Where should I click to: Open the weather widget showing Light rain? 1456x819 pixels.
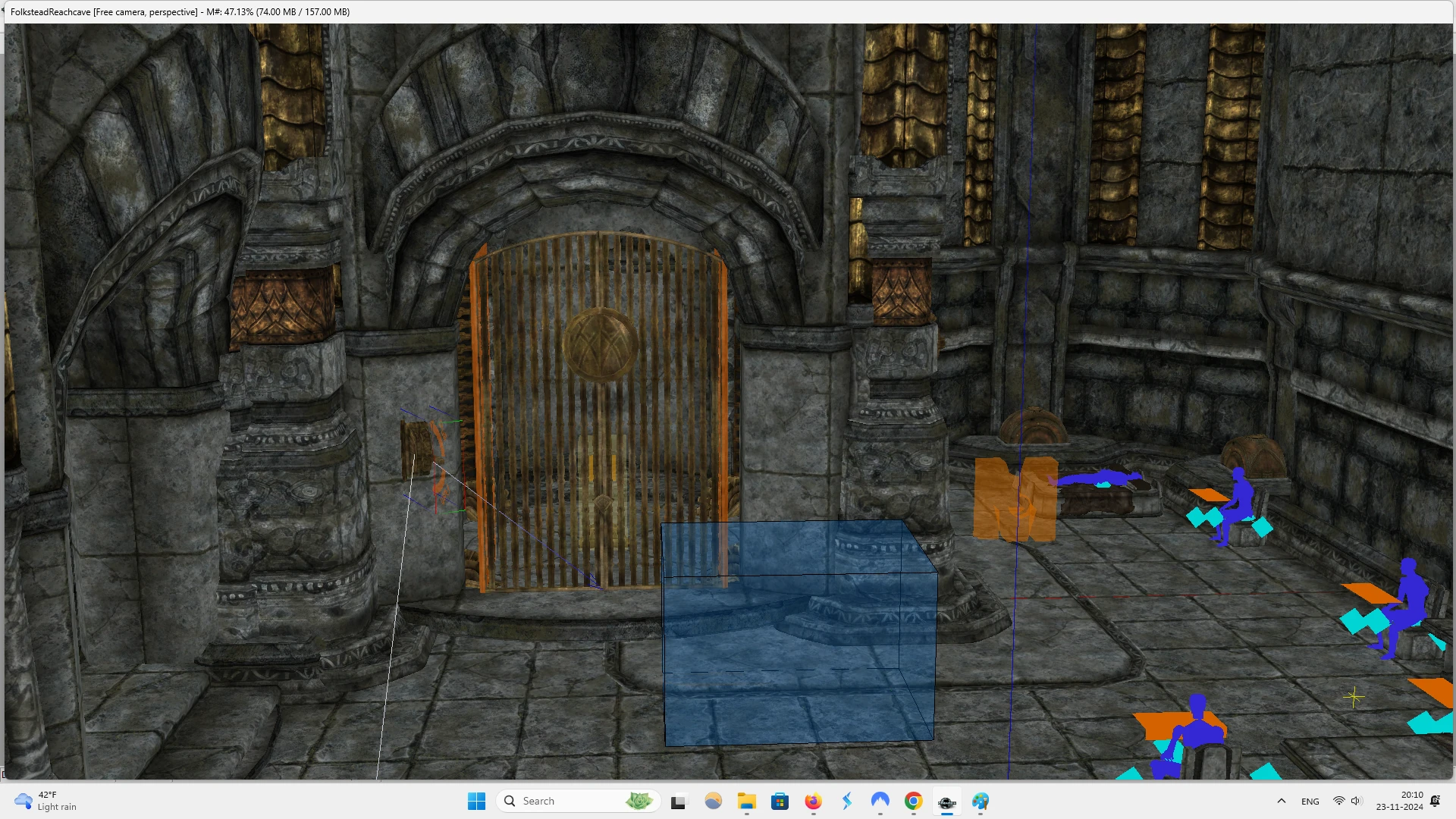coord(46,801)
